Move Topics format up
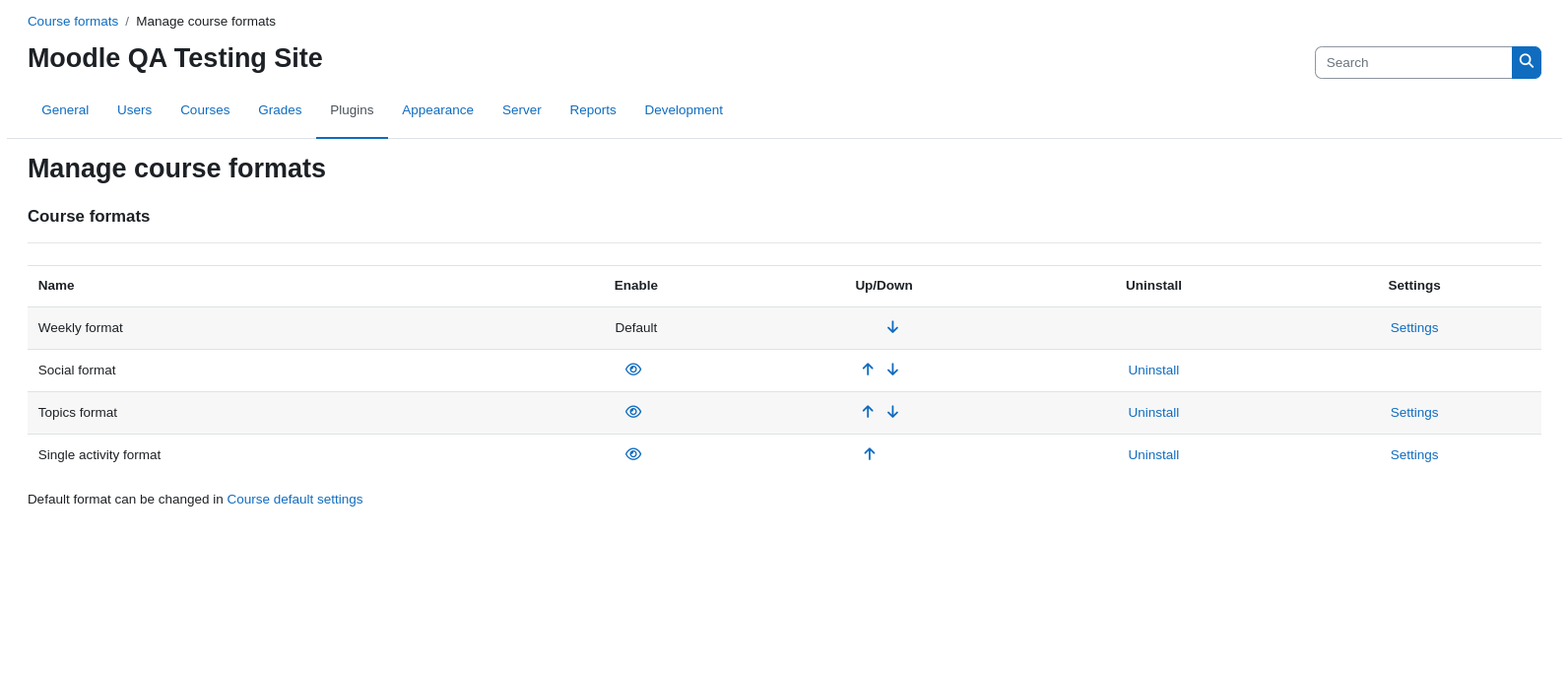This screenshot has width=1568, height=676. pyautogui.click(x=868, y=412)
